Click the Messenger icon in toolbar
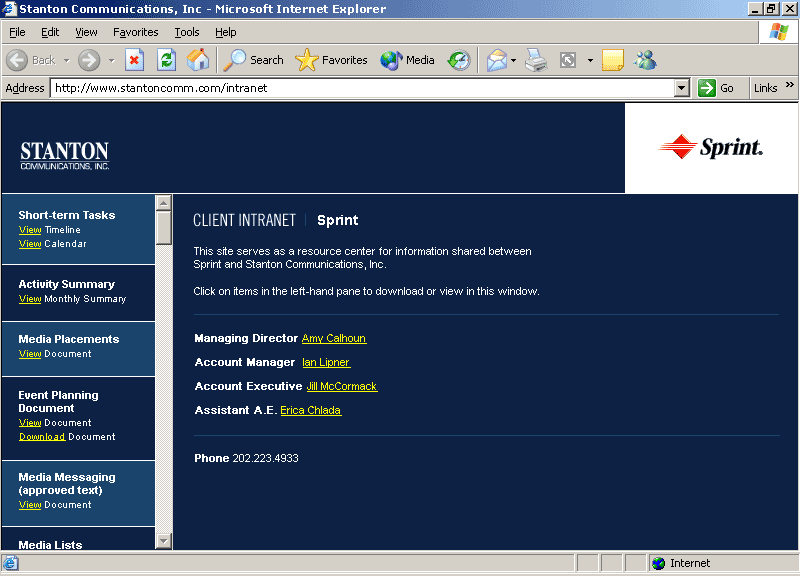The width and height of the screenshot is (800, 576). (x=645, y=60)
